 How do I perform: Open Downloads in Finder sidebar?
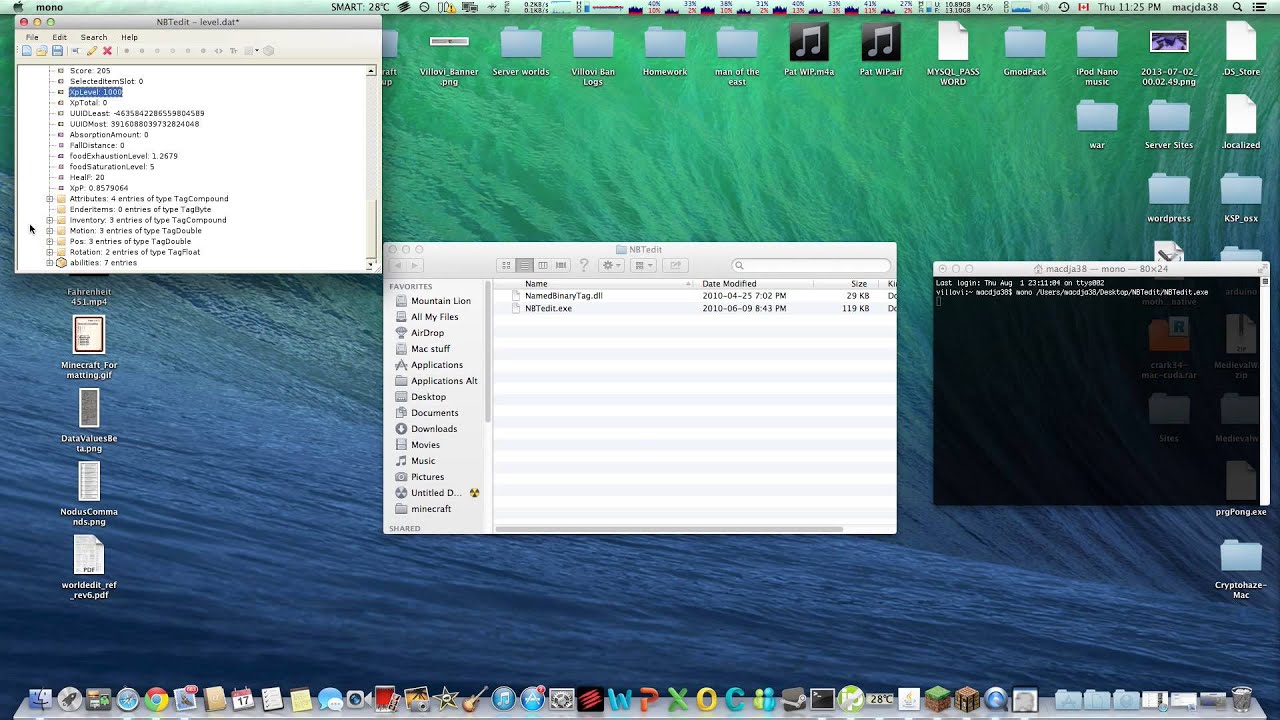point(434,429)
